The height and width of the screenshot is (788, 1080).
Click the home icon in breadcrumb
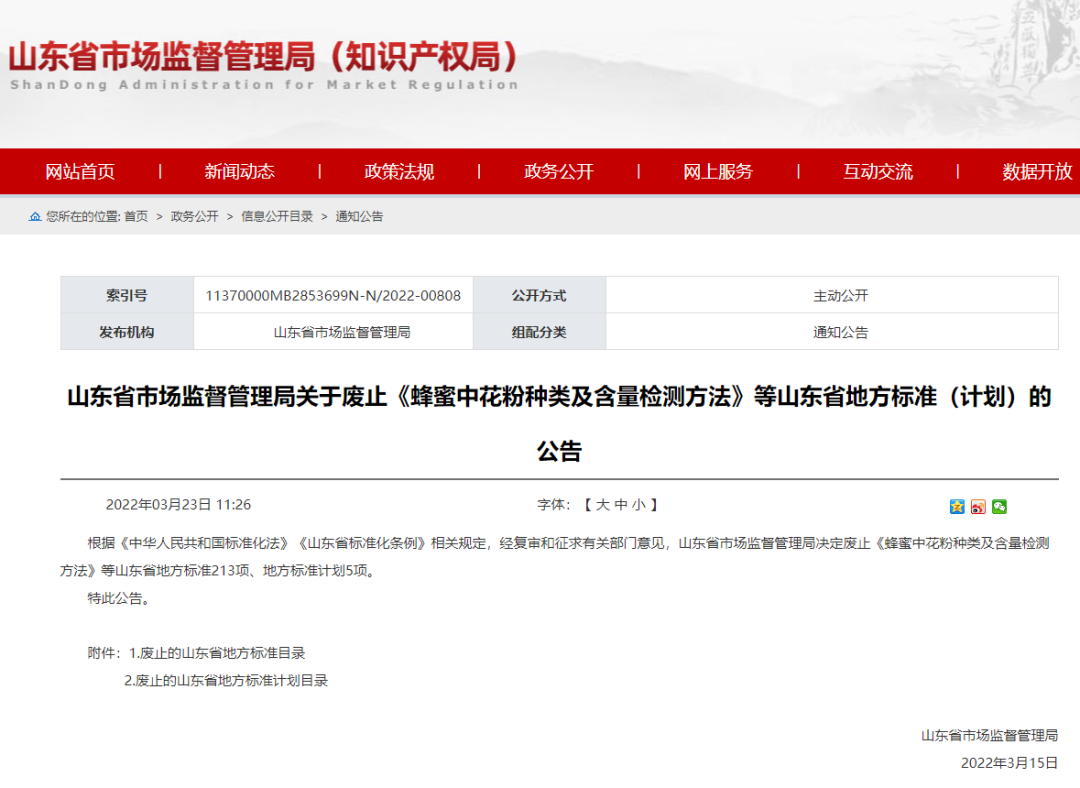36,216
